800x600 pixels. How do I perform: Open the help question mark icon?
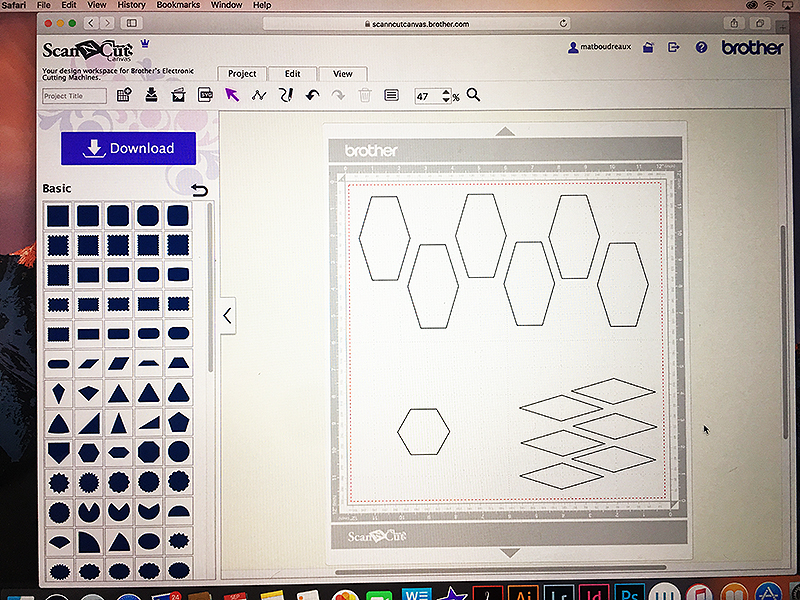tap(701, 47)
